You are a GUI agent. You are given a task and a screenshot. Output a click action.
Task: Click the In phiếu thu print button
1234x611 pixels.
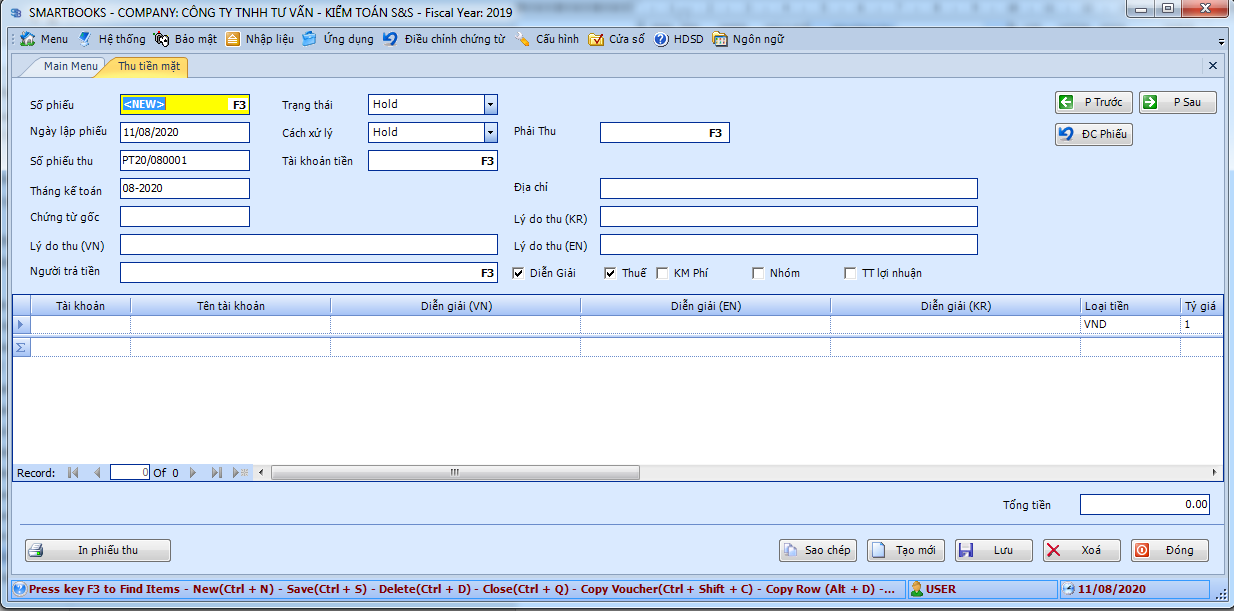[x=98, y=550]
